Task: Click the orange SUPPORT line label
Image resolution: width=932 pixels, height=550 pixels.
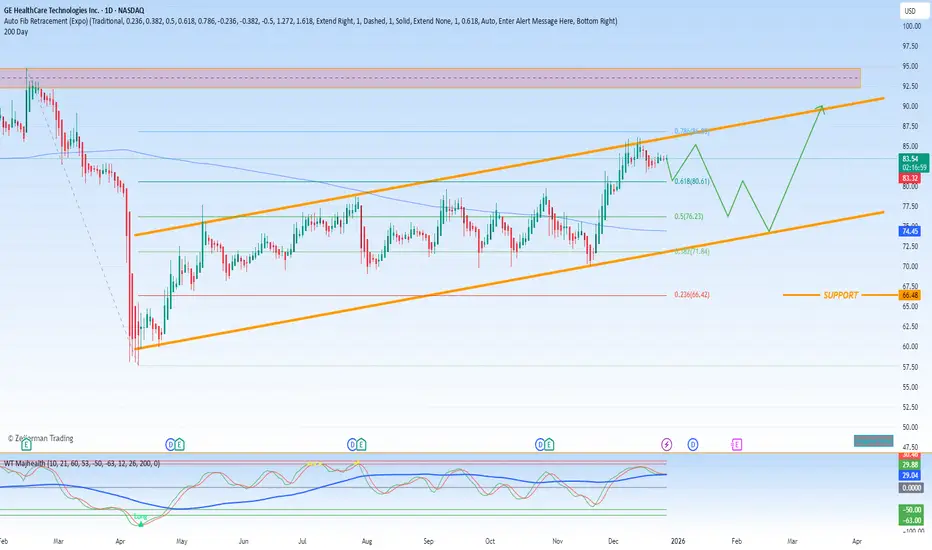Action: pos(840,295)
